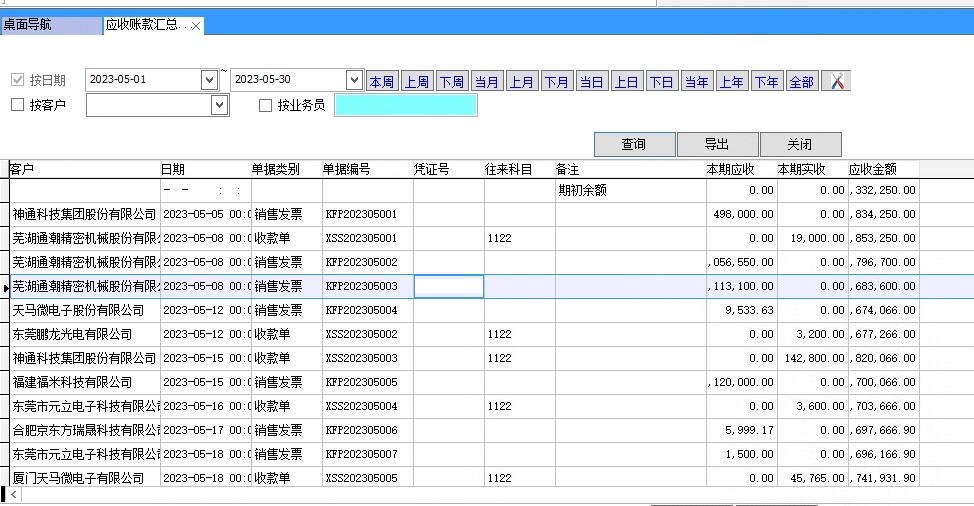
Task: Toggle the 按日期 checkbox
Action: click(x=17, y=80)
